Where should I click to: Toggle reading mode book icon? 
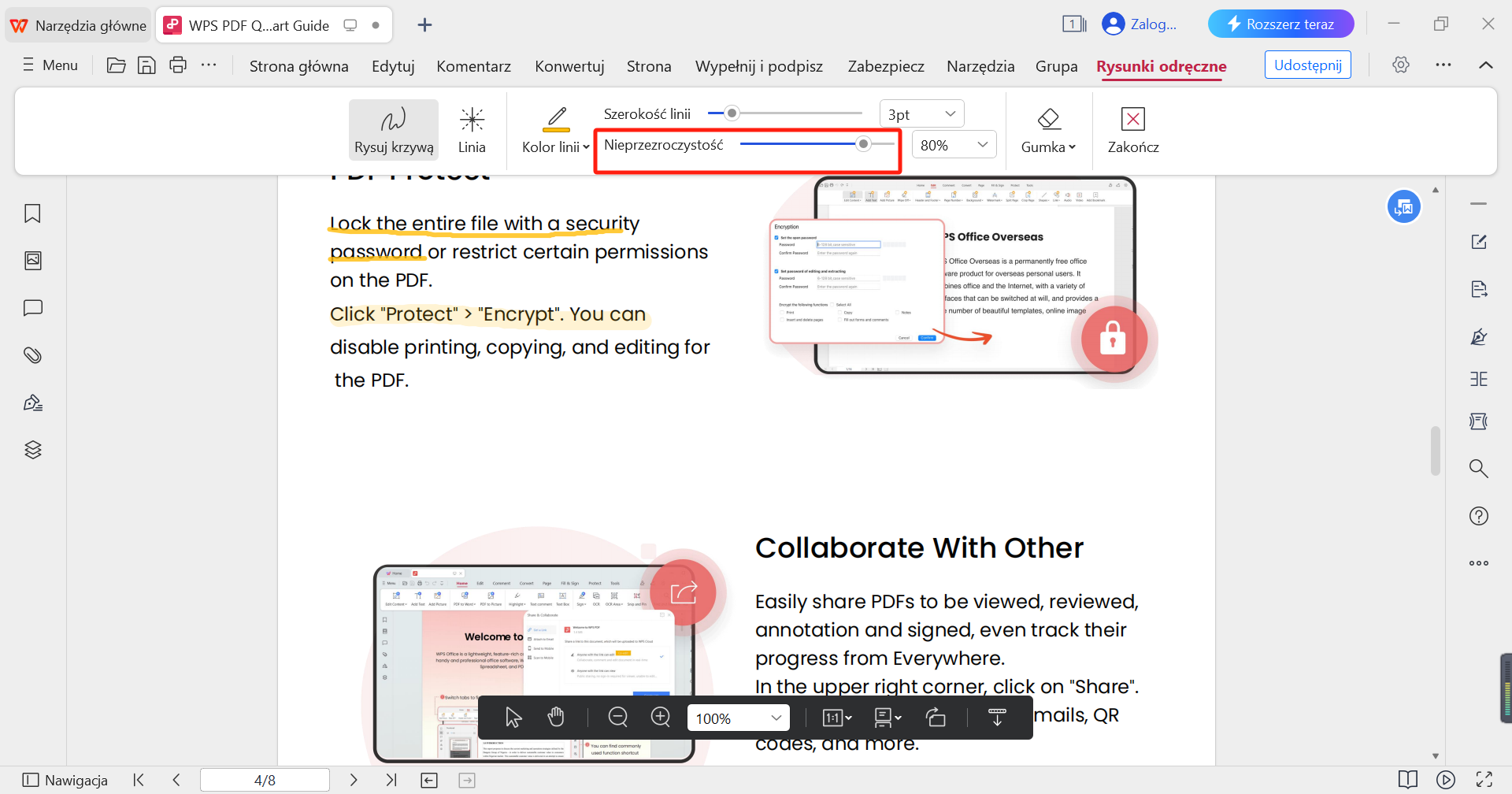click(1408, 780)
